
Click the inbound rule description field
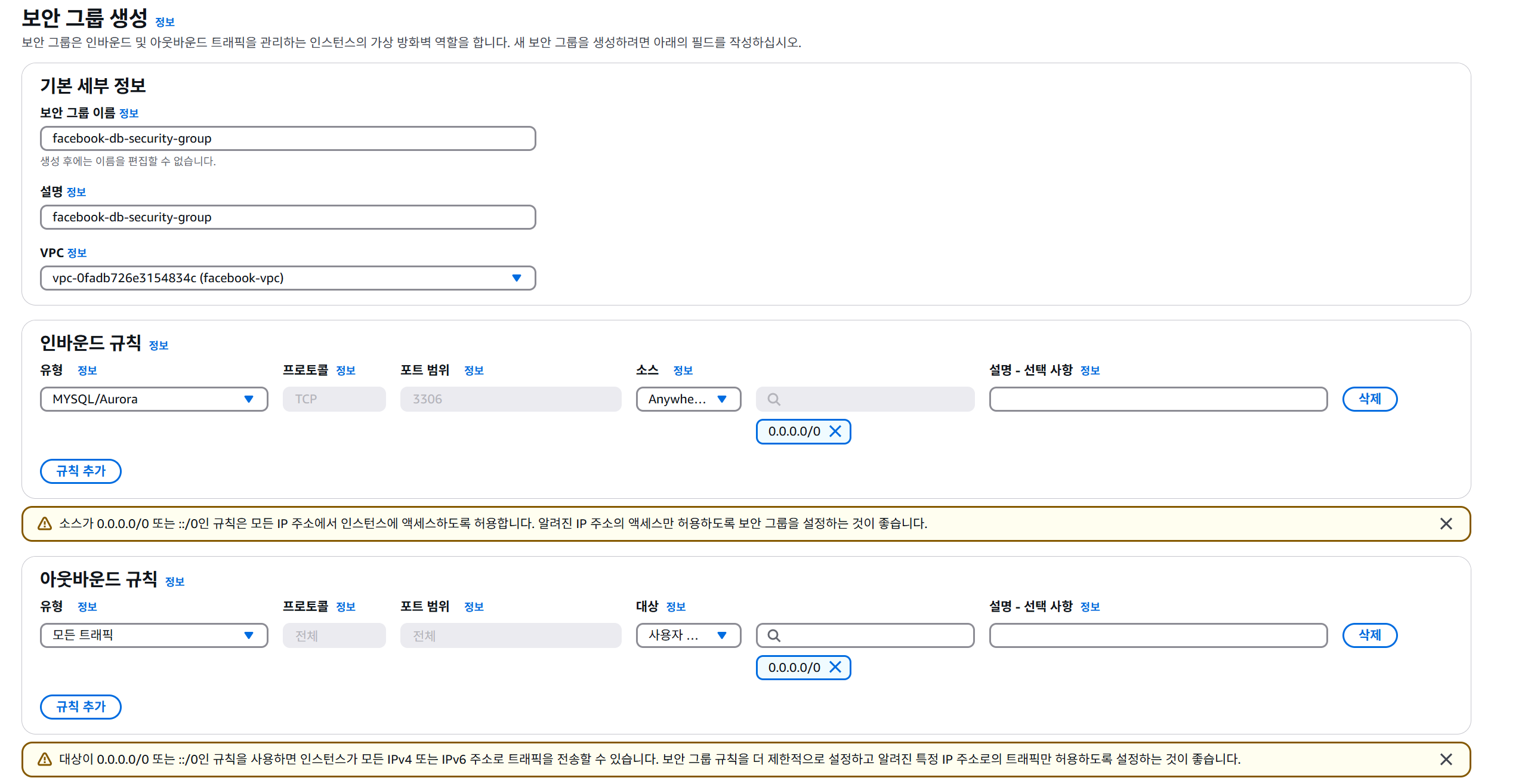[x=1157, y=399]
